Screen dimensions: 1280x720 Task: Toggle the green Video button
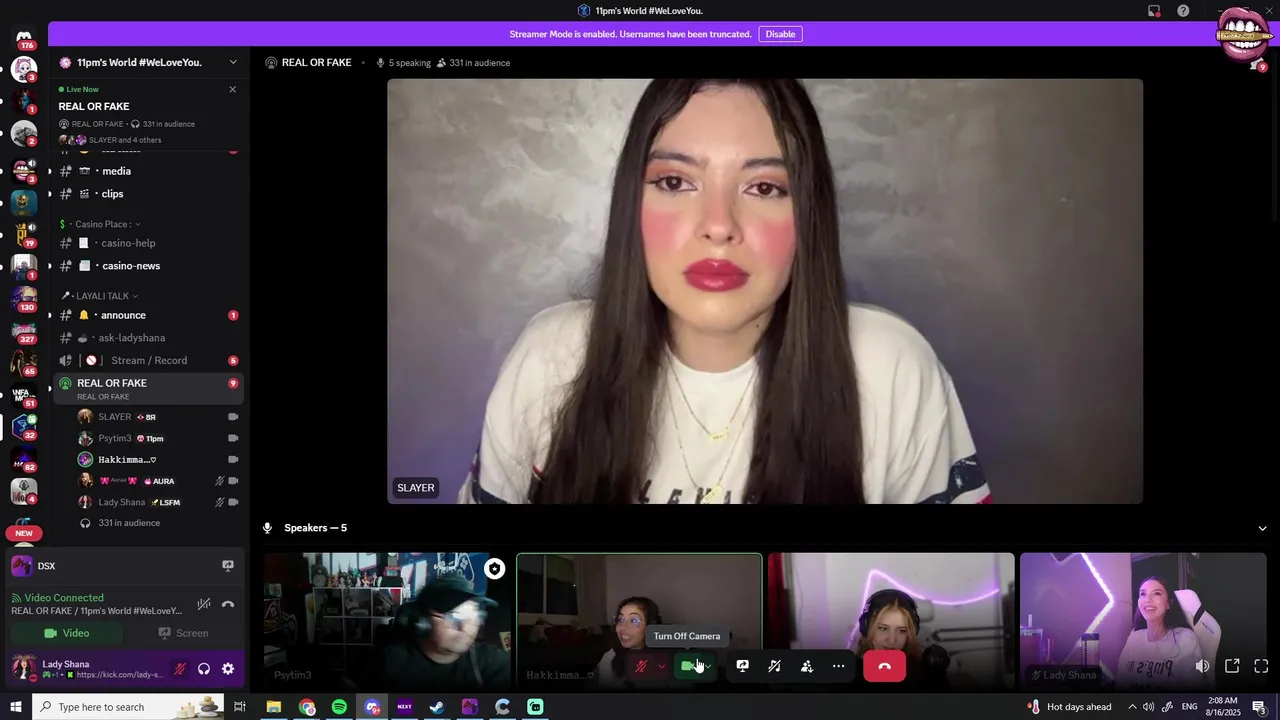coord(66,633)
